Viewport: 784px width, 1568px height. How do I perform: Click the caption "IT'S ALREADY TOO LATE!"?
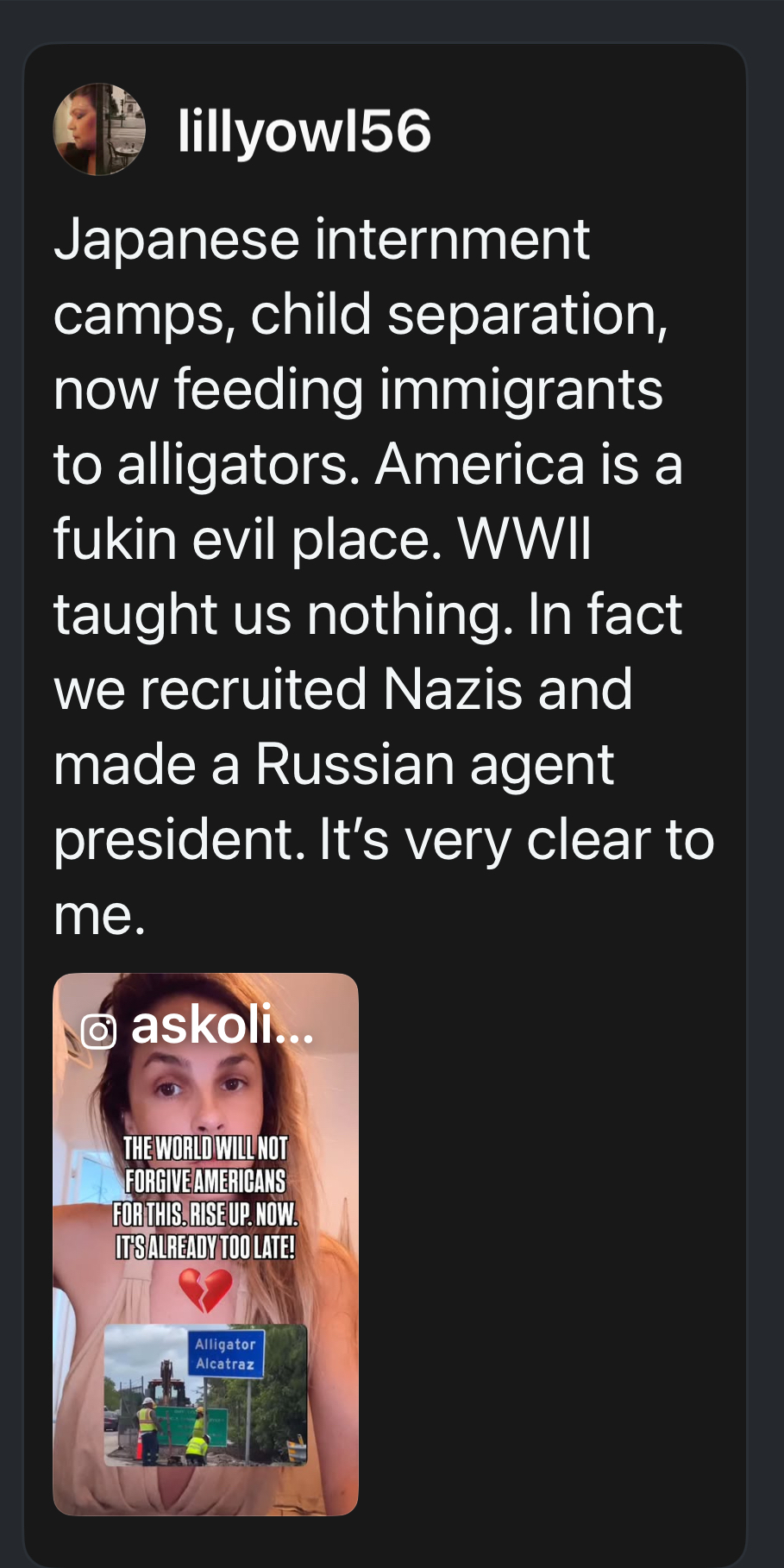pos(205,1247)
